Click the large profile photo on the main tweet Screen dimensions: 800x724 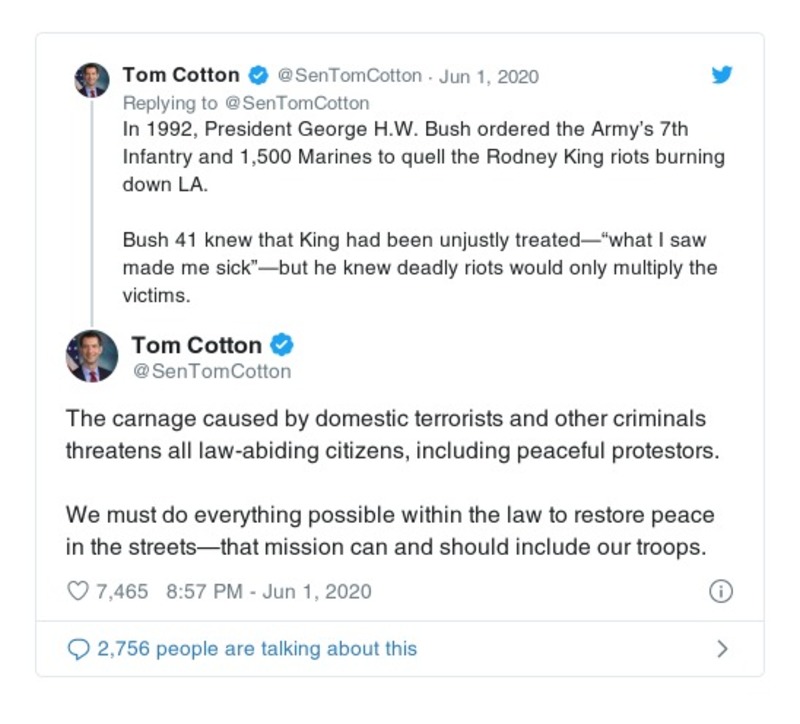pyautogui.click(x=92, y=356)
